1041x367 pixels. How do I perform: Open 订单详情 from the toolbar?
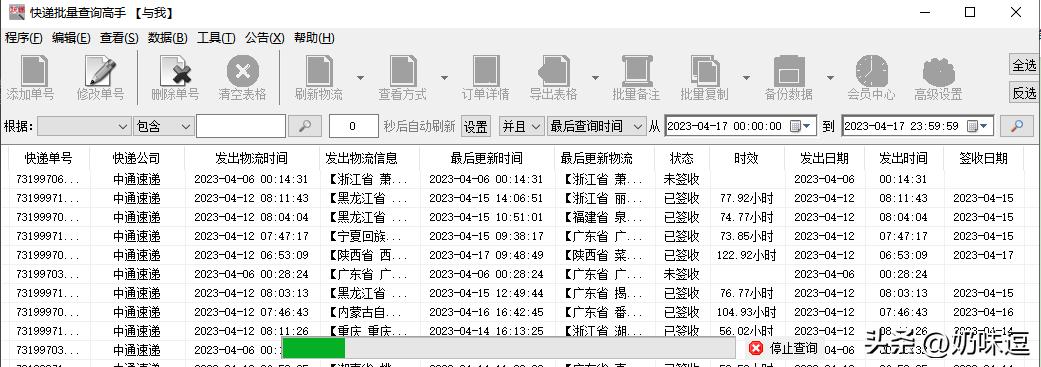click(x=486, y=72)
